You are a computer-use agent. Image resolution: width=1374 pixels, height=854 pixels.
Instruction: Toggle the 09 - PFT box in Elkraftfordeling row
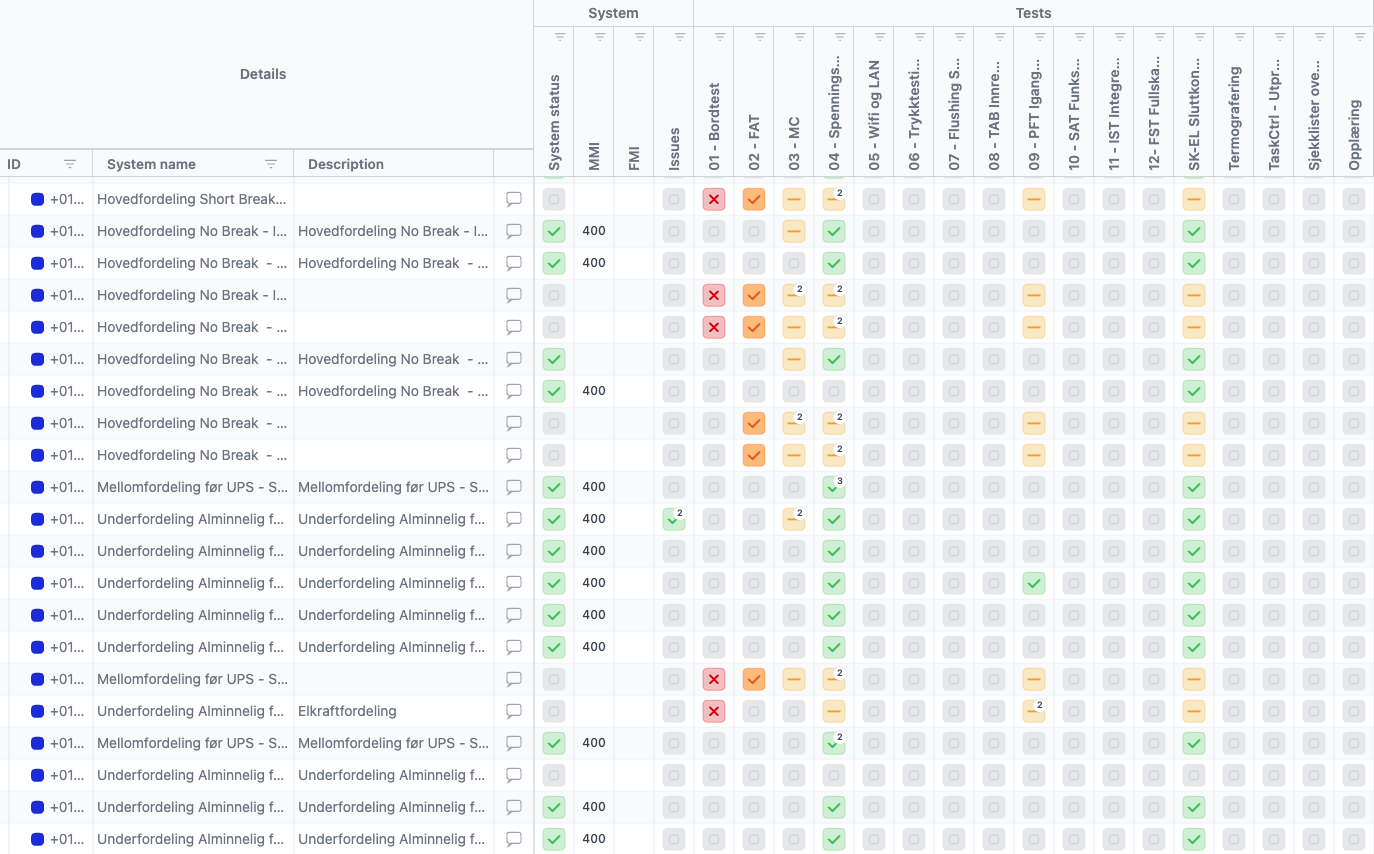[1034, 711]
